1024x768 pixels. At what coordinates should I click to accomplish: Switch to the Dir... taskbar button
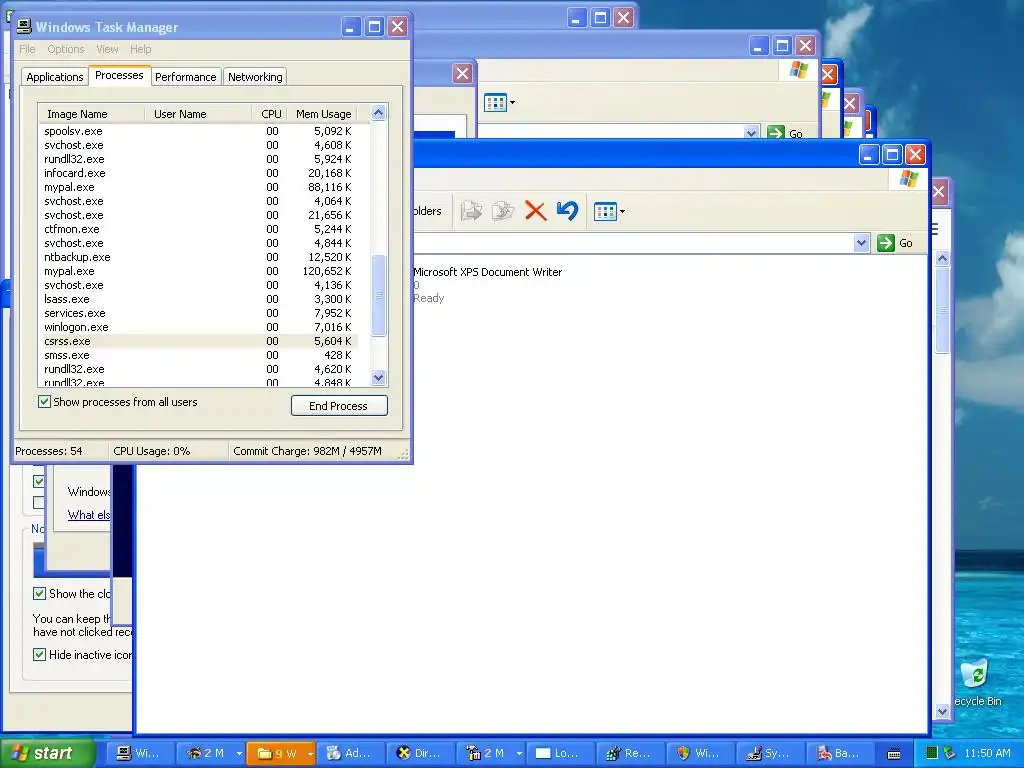click(x=420, y=753)
